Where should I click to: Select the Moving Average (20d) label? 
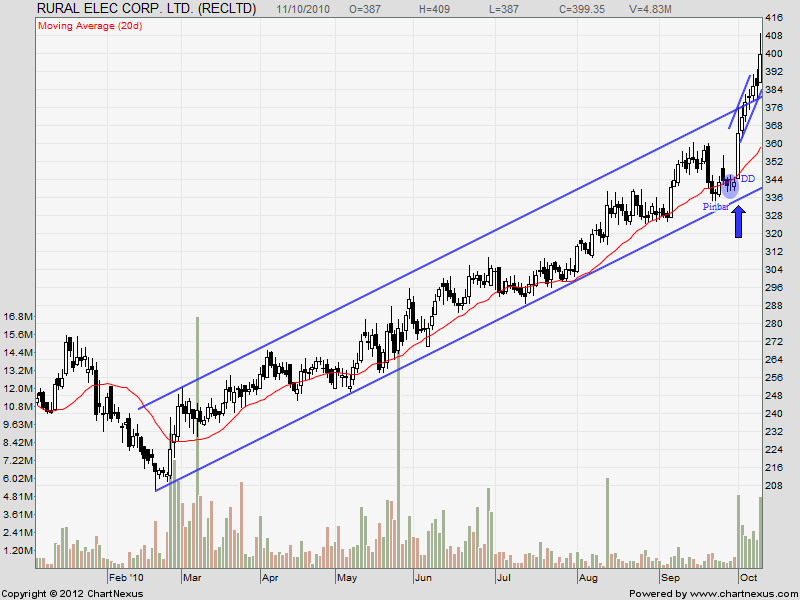coord(90,26)
